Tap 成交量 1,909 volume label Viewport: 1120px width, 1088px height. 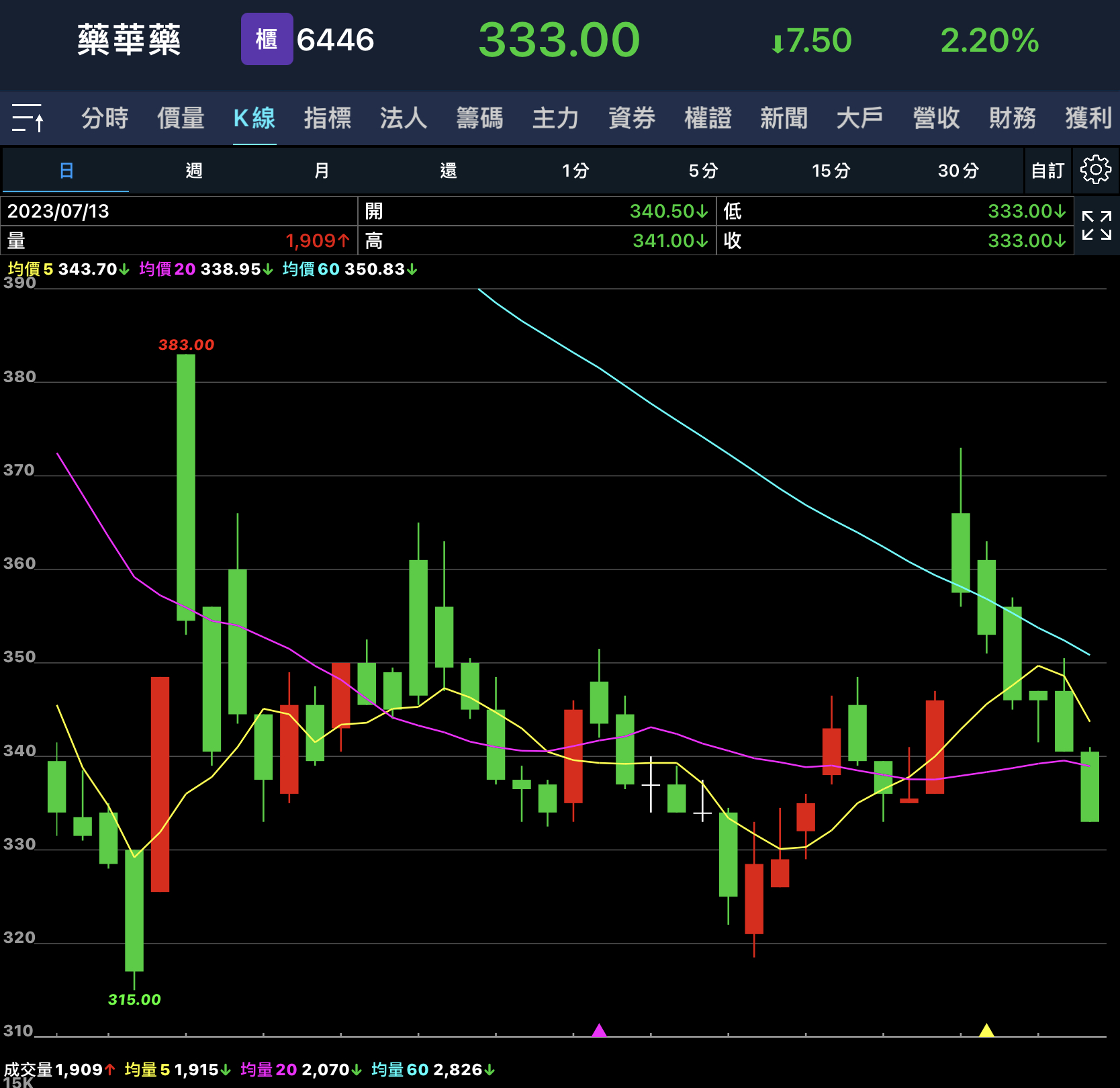click(60, 1069)
